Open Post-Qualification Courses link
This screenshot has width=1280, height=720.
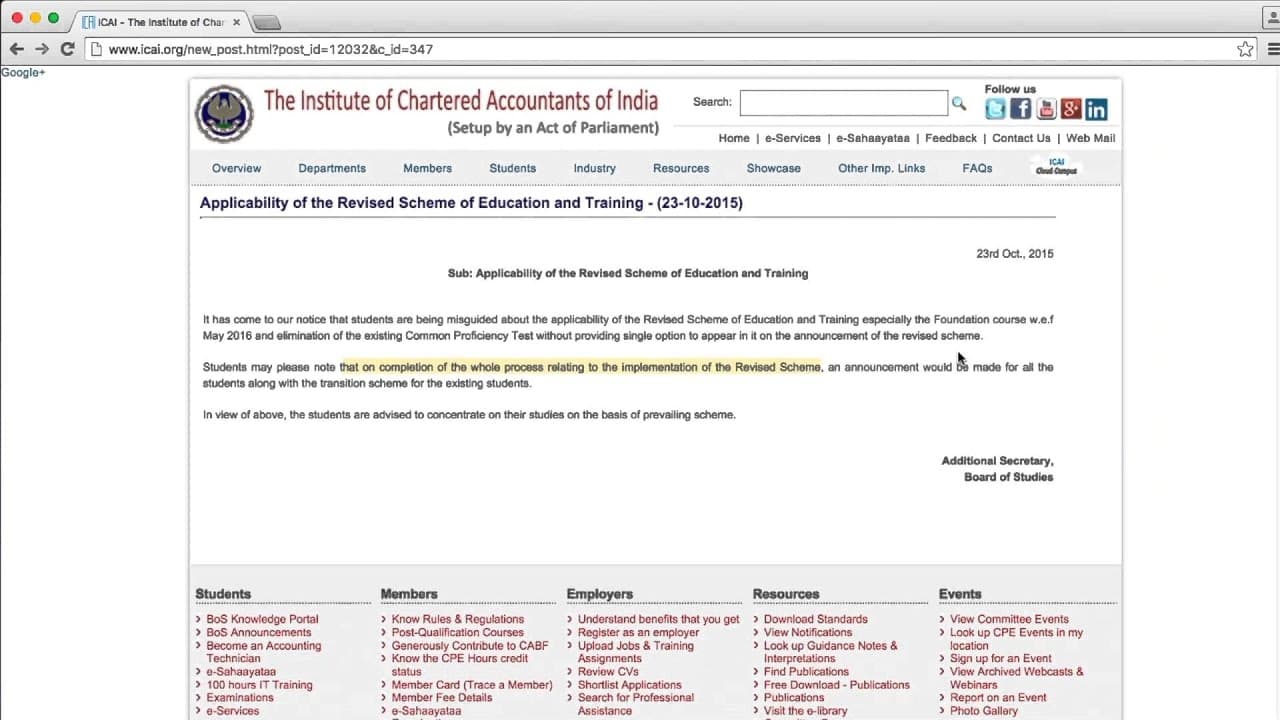458,632
